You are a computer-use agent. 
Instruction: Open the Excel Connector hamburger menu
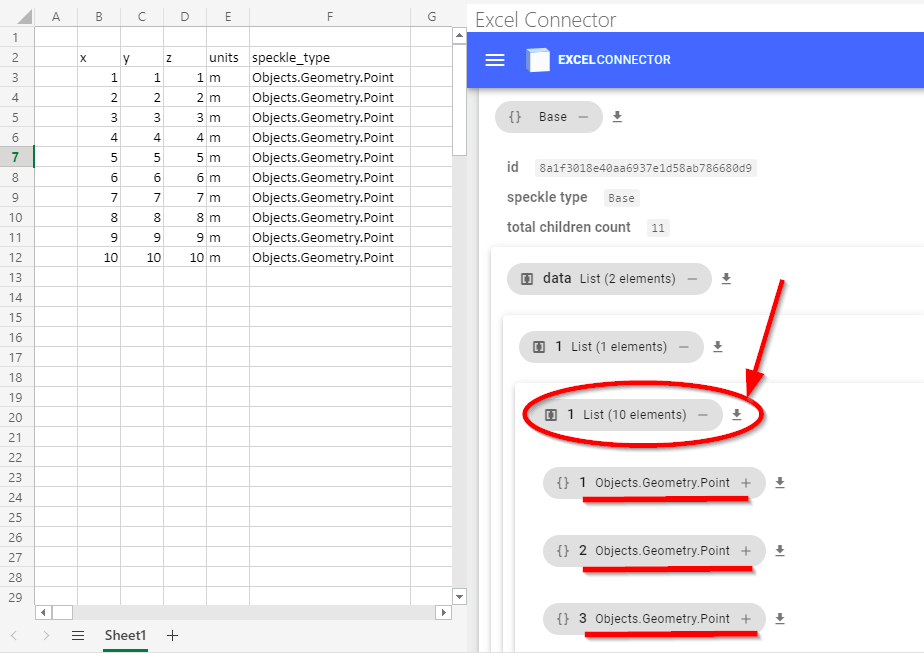(x=494, y=60)
